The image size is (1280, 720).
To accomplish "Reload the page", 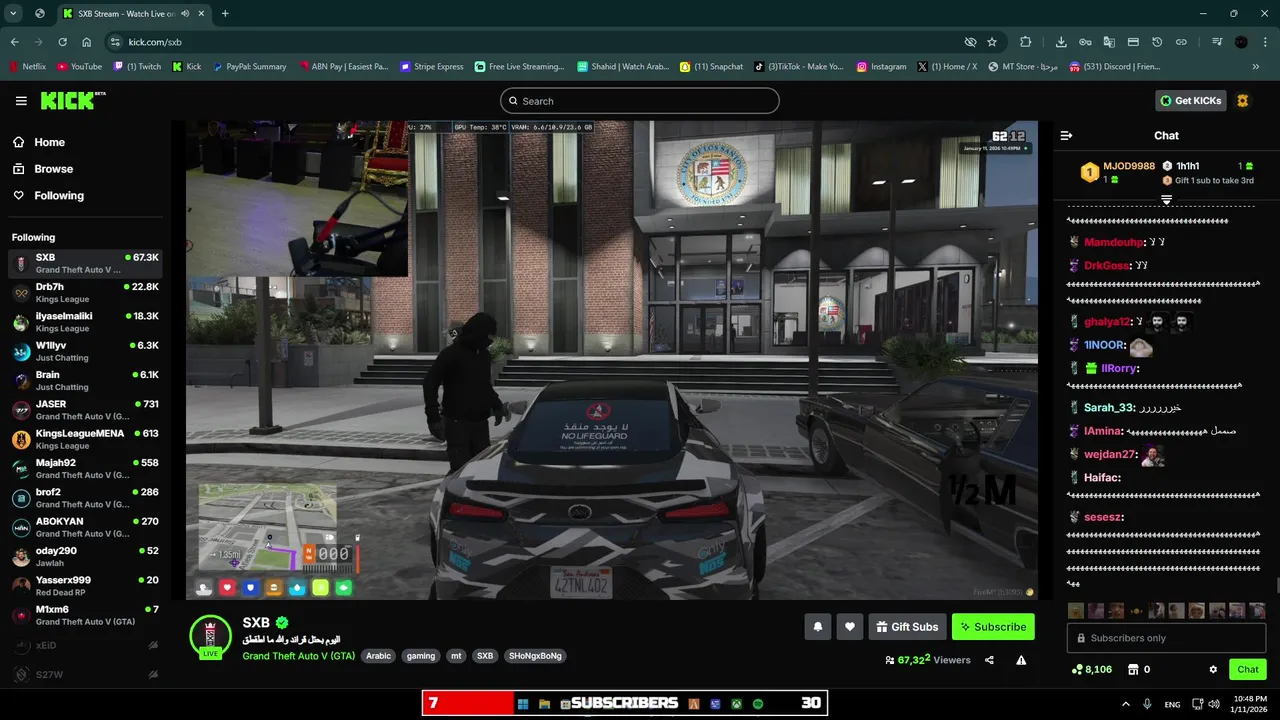I will point(62,42).
